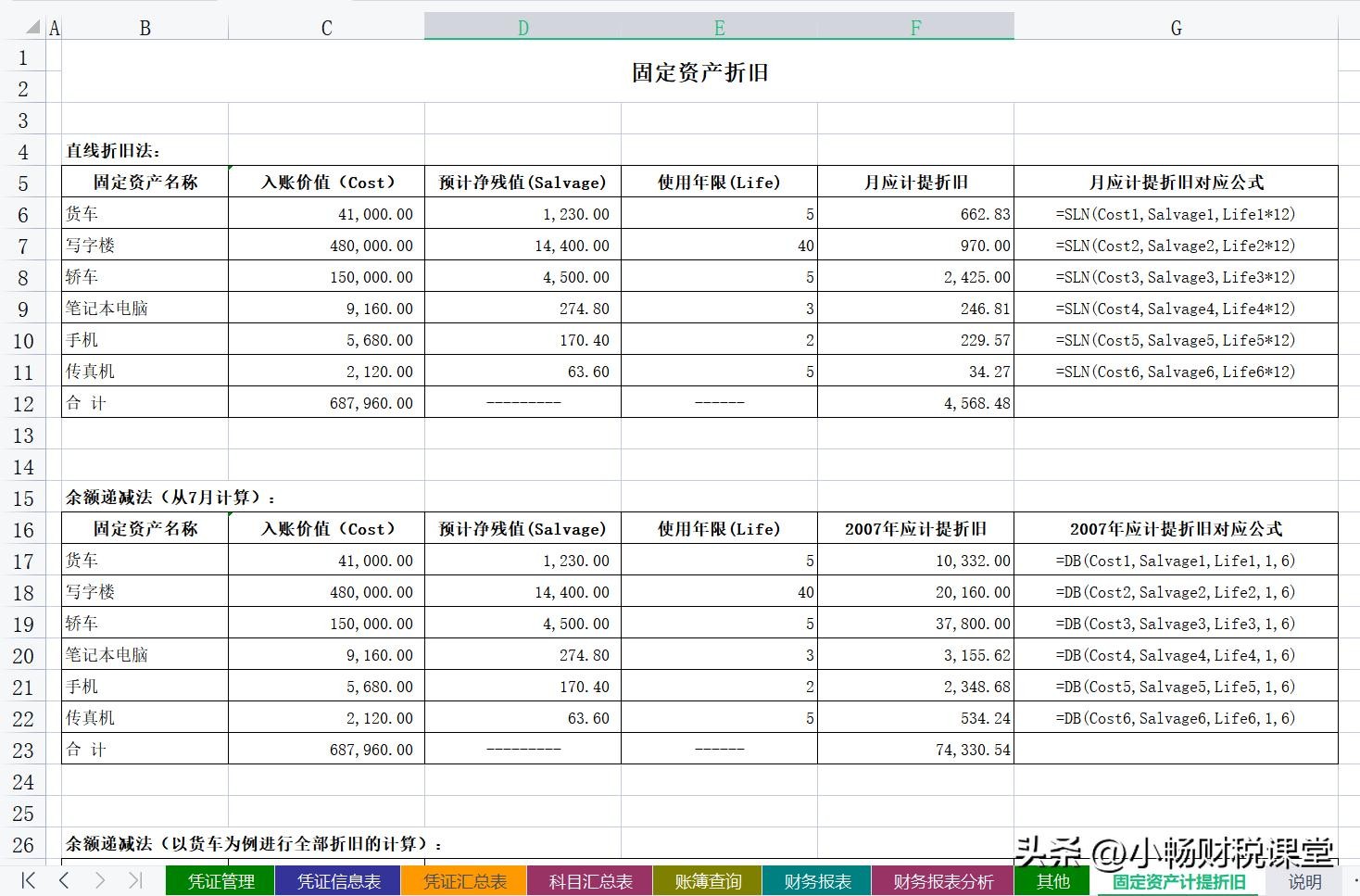Click formula =DB(Cost5,Salvage5,Life5,1,6)
This screenshot has width=1360, height=896.
1176,687
